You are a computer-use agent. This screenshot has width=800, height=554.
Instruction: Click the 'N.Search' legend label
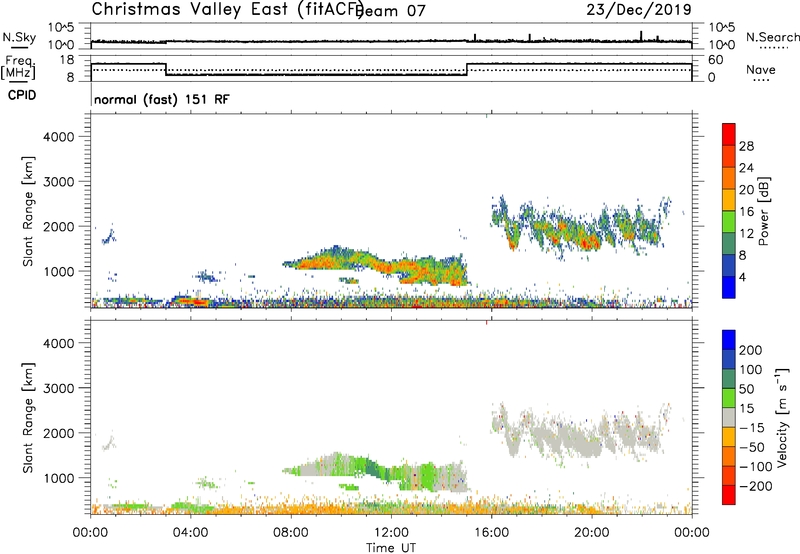click(772, 37)
